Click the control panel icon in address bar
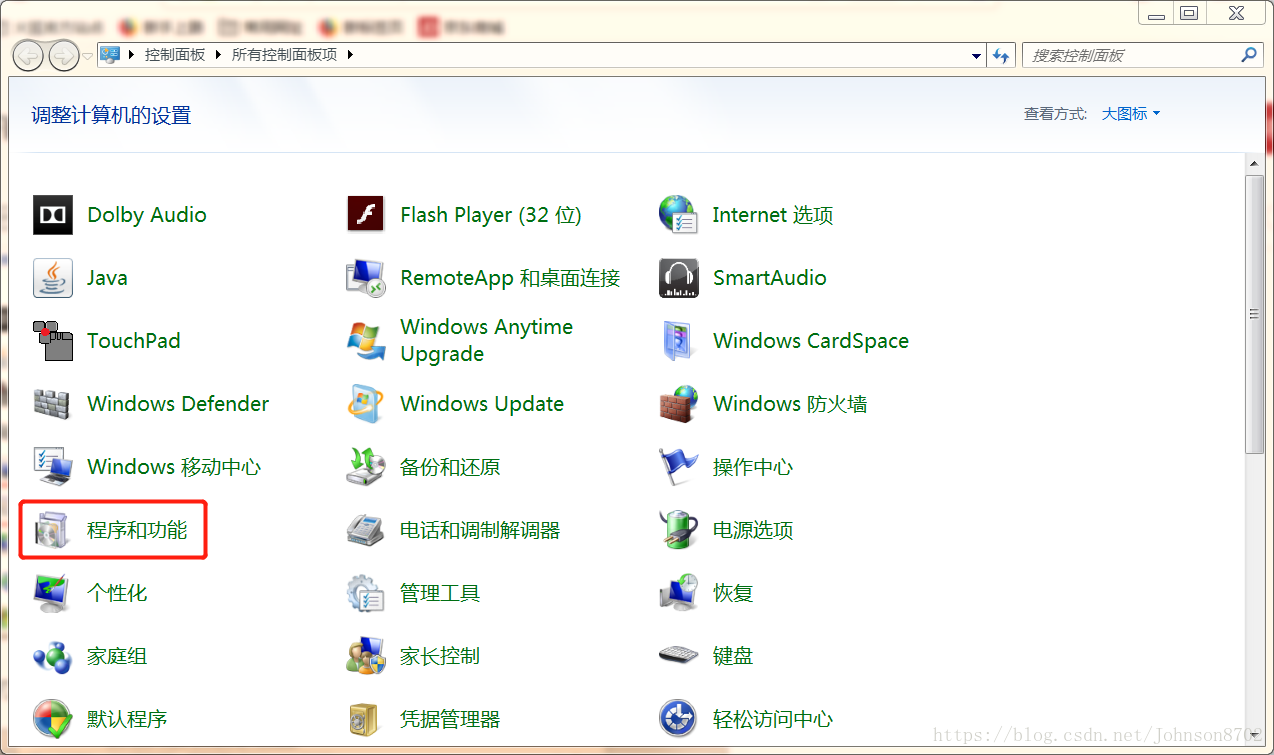The image size is (1274, 755). 110,55
